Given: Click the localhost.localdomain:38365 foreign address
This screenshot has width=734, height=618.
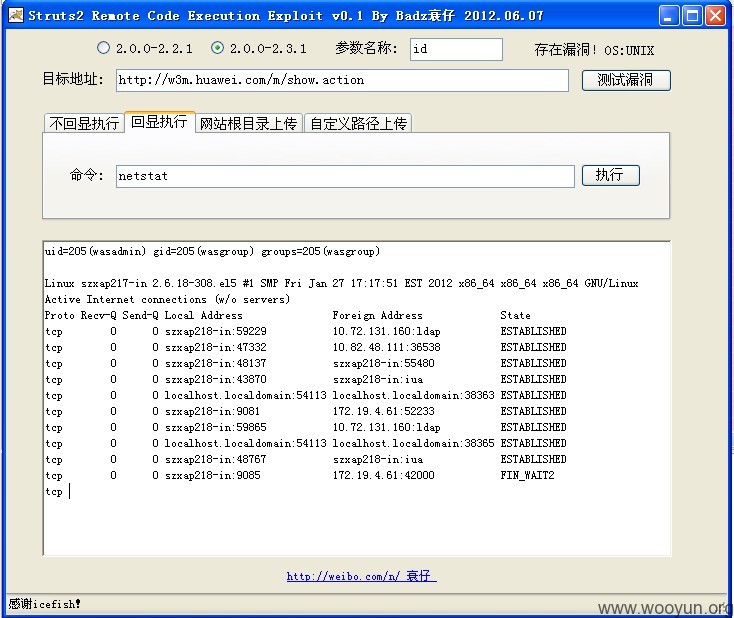Looking at the screenshot, I should 413,443.
